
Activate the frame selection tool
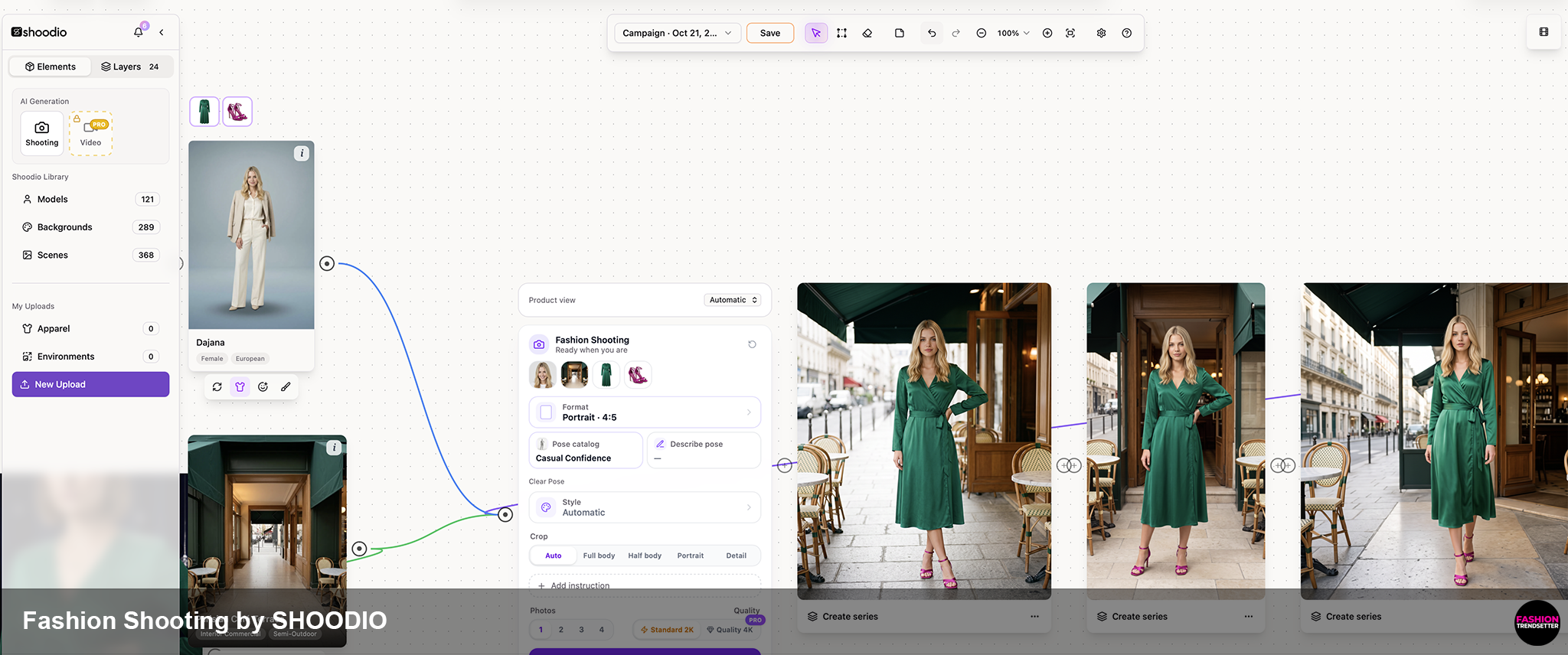pyautogui.click(x=841, y=33)
